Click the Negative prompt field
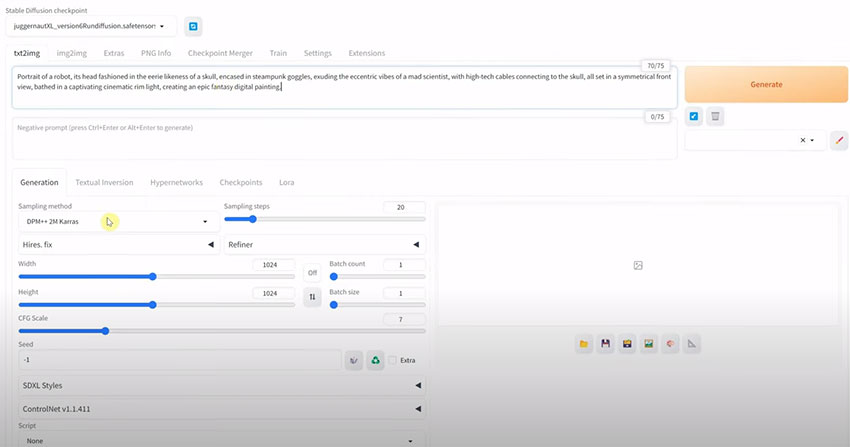The width and height of the screenshot is (850, 447). (x=345, y=139)
